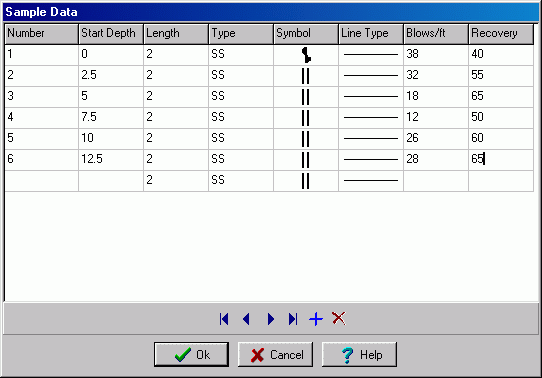
Task: Choose line type in row 3
Action: click(371, 97)
